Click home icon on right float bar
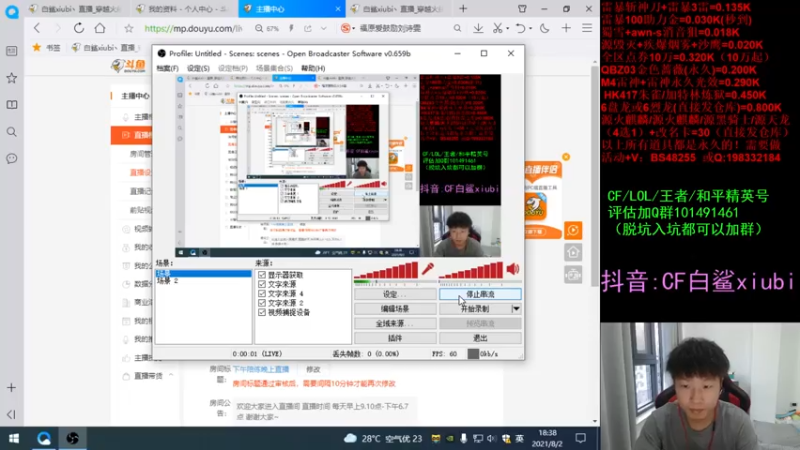 [x=573, y=253]
